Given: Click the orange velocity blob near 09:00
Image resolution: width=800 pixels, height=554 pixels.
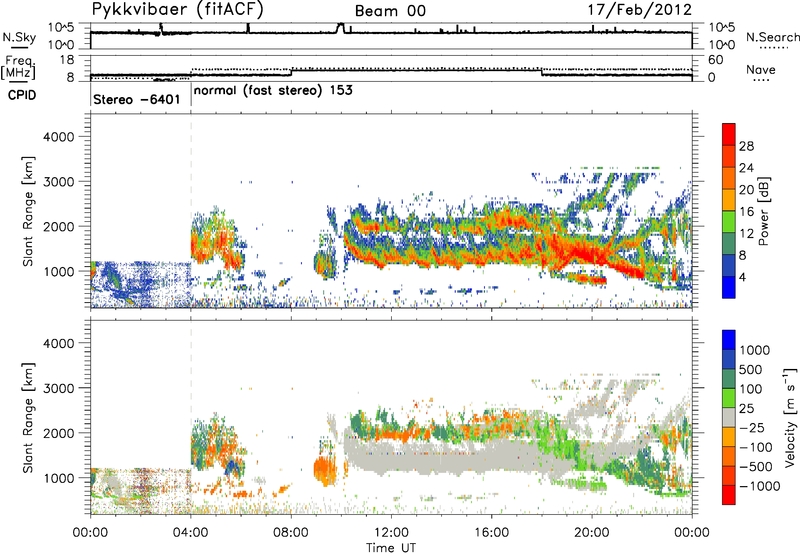Looking at the screenshot, I should 324,469.
